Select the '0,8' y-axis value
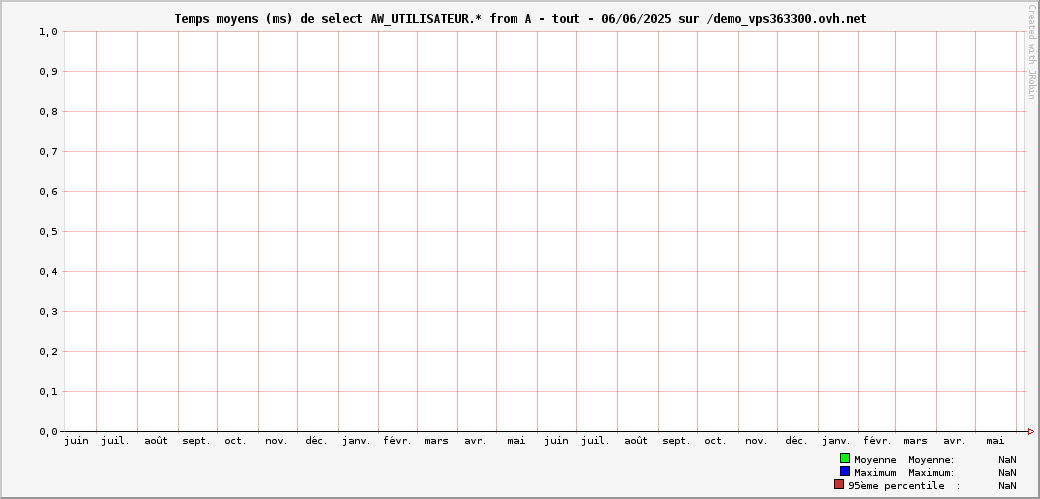 tap(48, 111)
